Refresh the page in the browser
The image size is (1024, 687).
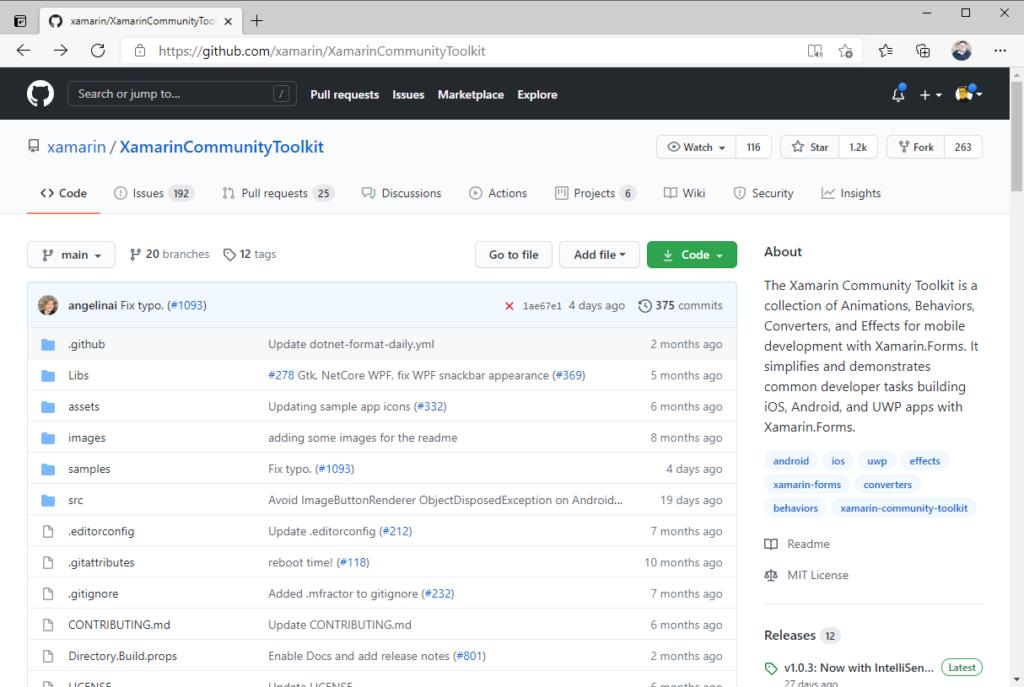(97, 51)
